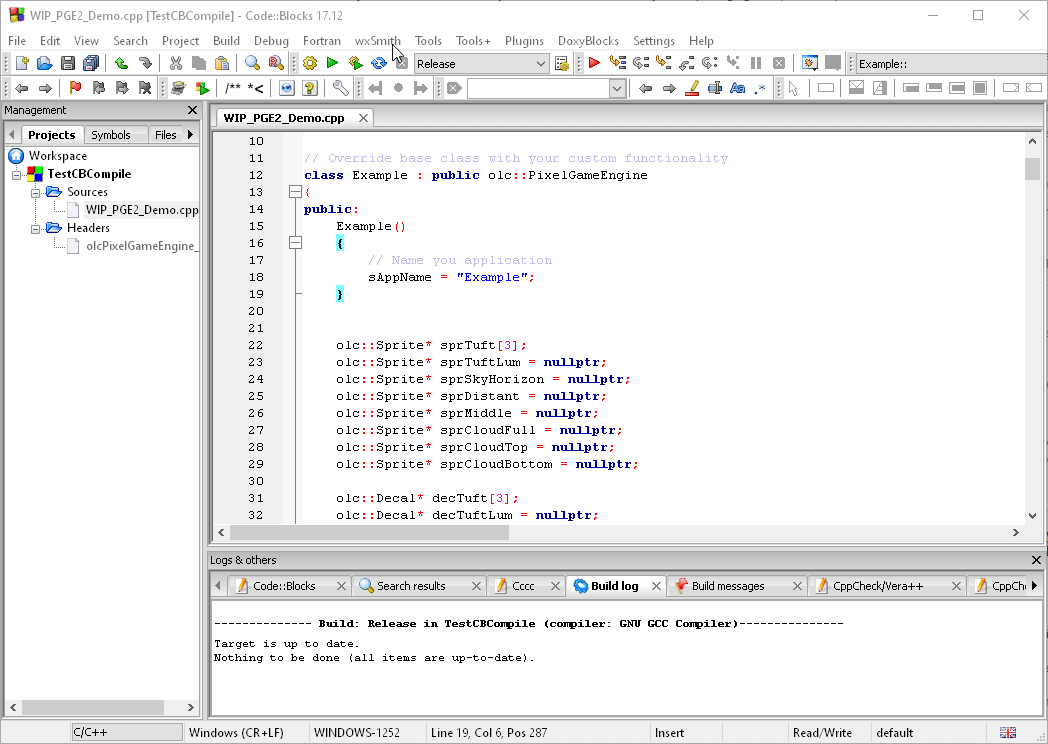Screen dimensions: 1048x744
Task: Start debugging with red arrow icon
Action: [594, 63]
